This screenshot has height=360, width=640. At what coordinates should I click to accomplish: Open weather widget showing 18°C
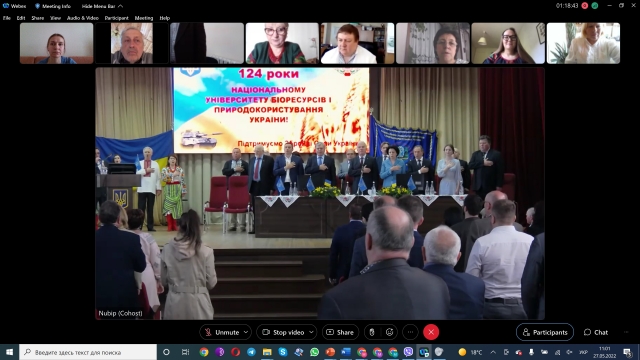click(x=470, y=352)
